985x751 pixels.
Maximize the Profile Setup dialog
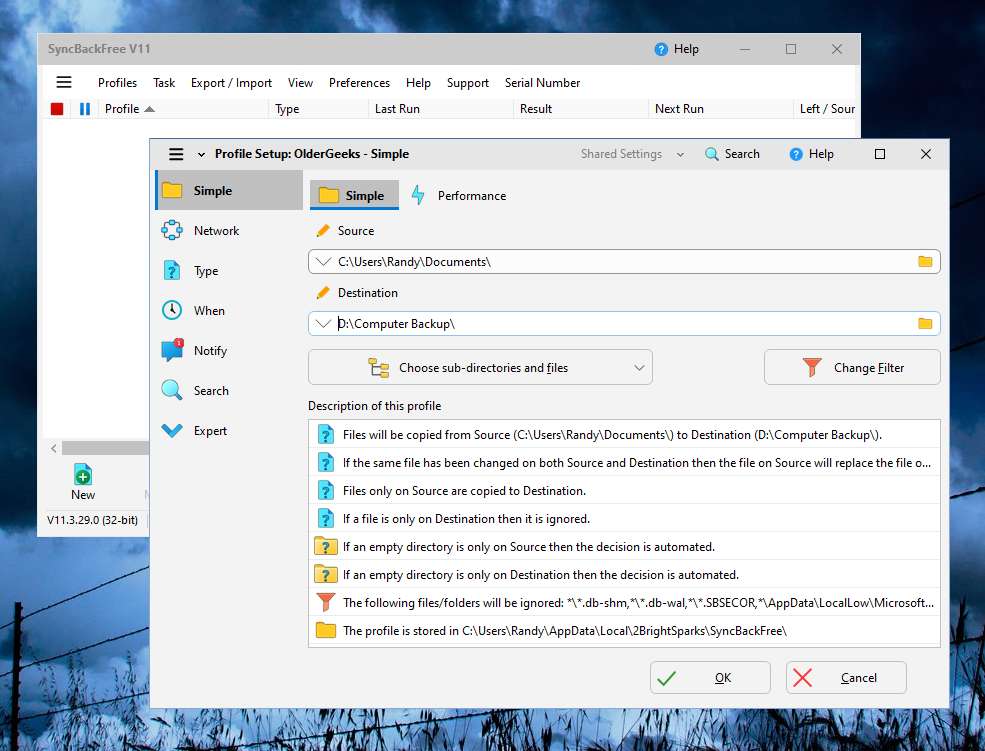tap(879, 154)
